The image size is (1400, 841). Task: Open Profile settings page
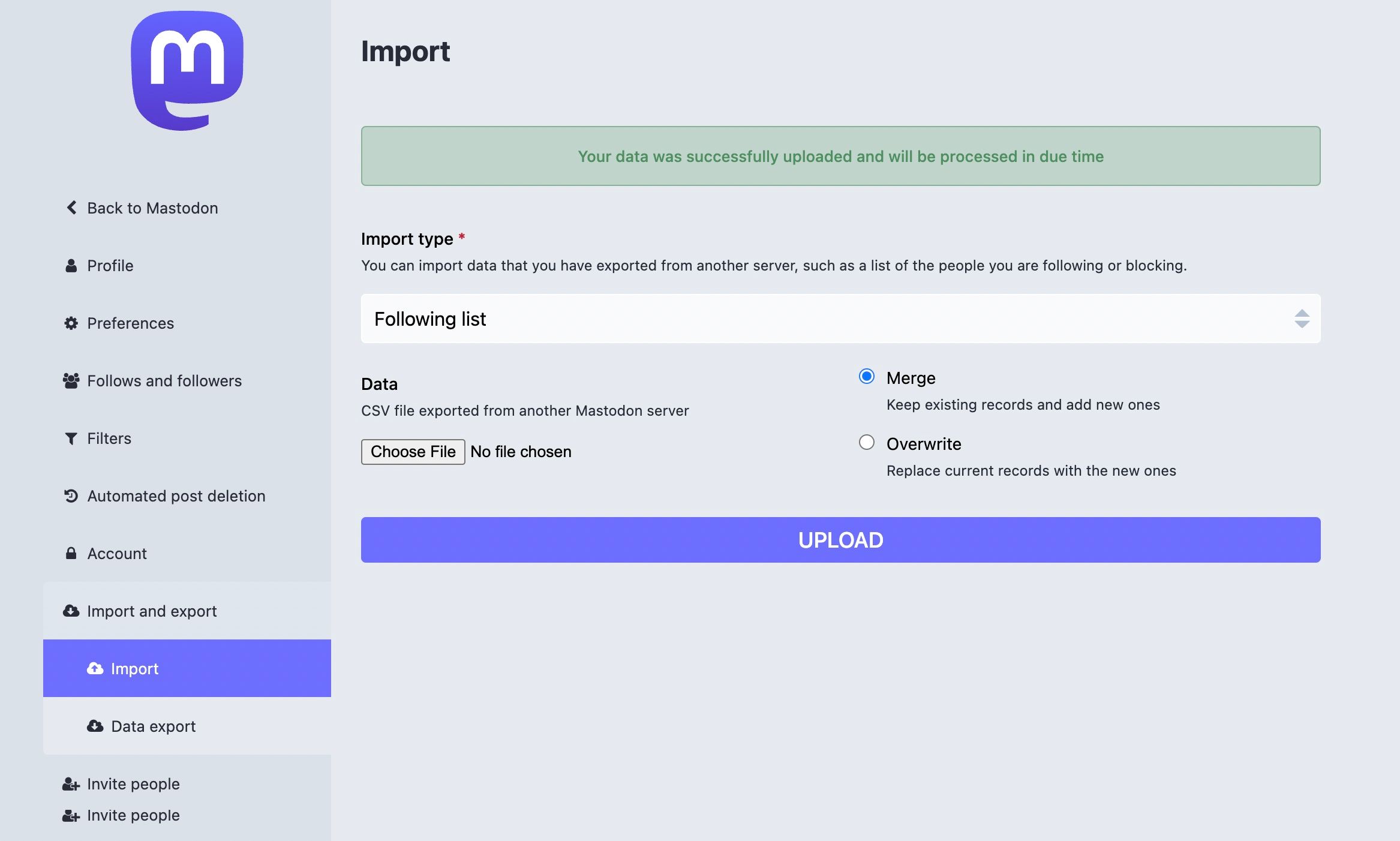click(x=110, y=264)
